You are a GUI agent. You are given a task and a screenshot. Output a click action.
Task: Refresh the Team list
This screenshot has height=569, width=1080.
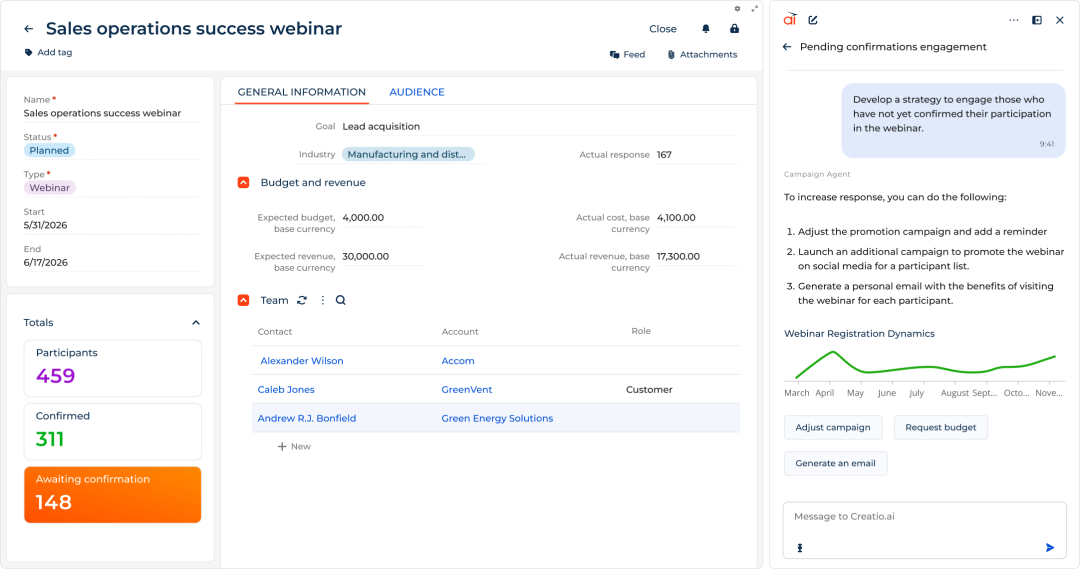302,300
